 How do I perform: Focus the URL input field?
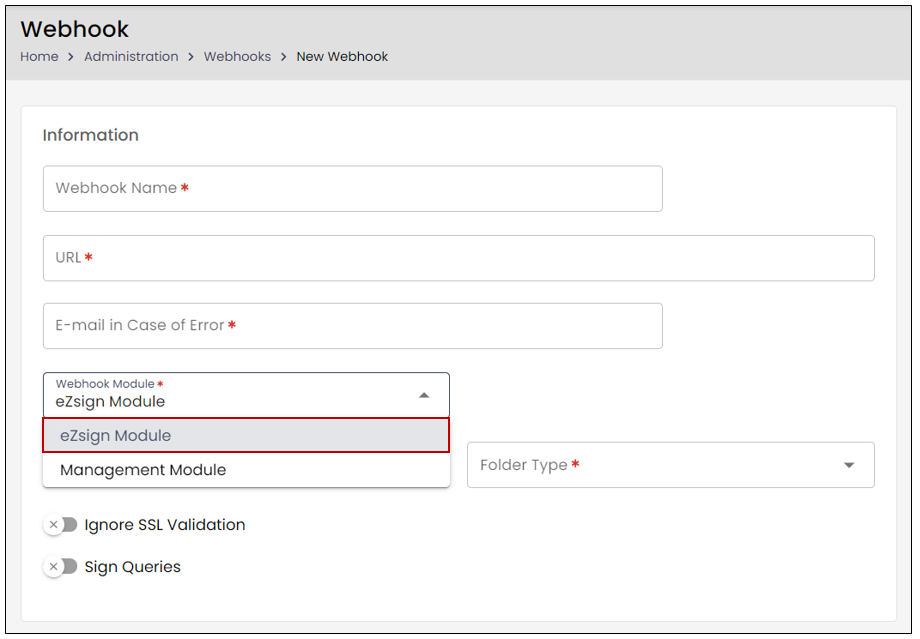point(459,258)
